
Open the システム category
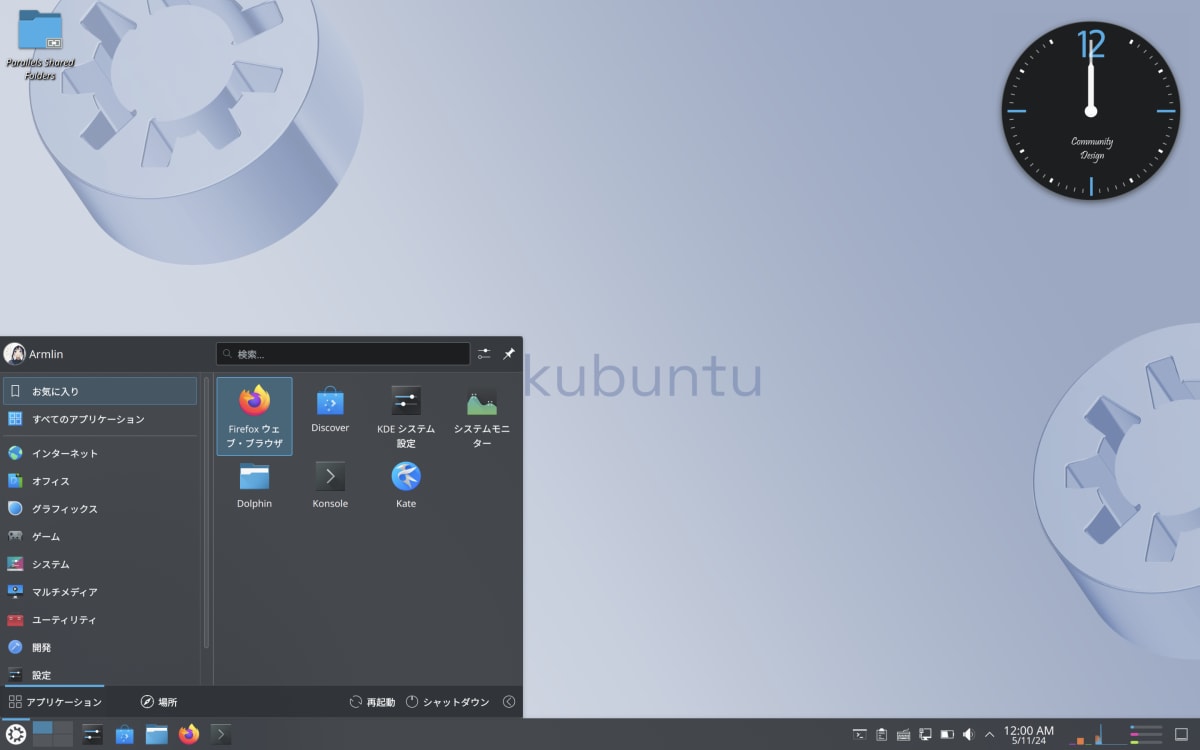100,564
